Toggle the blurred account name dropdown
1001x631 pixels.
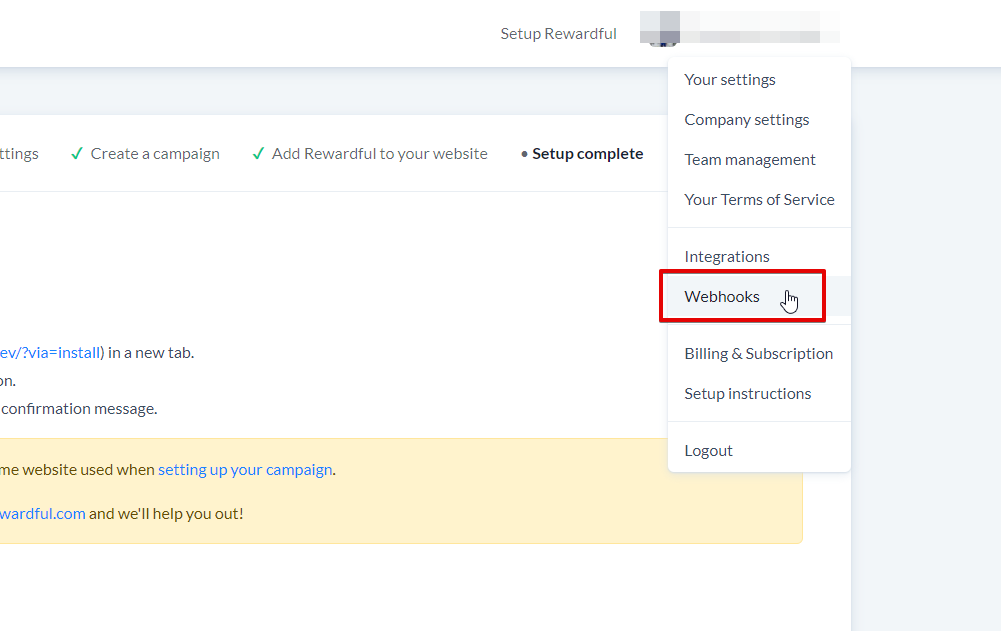[739, 29]
